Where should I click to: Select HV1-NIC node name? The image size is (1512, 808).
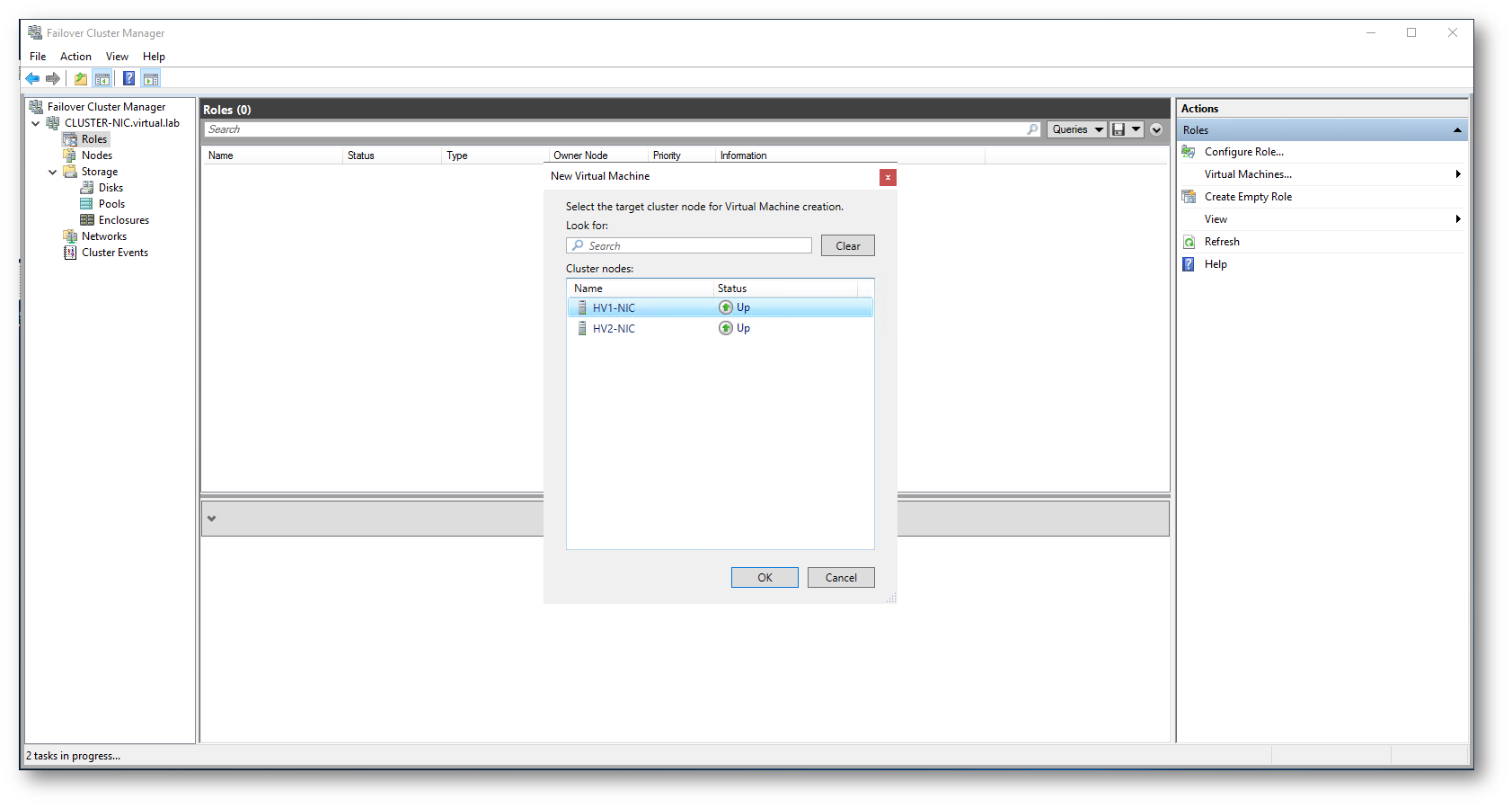614,307
